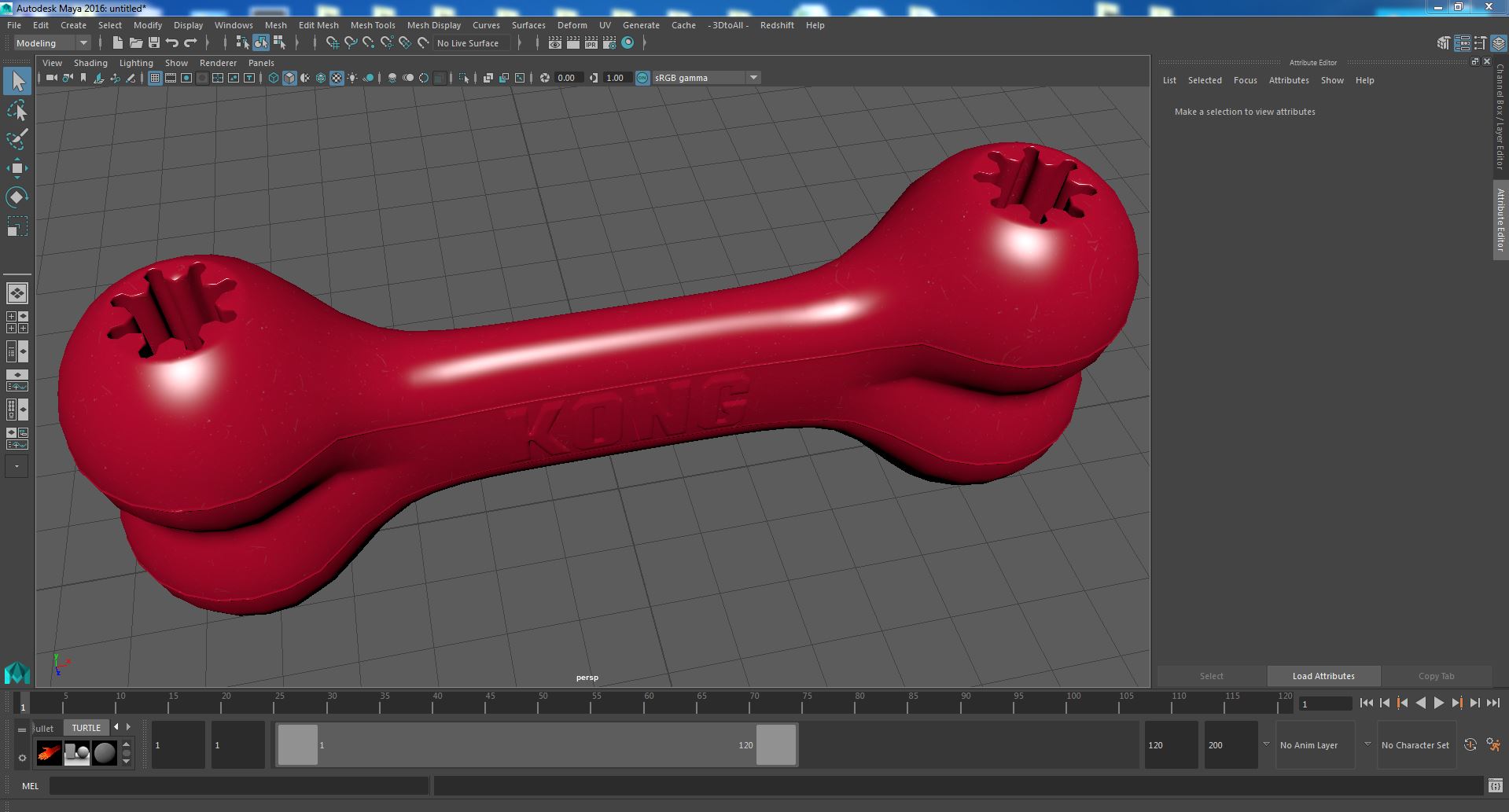Click the Load Attributes button
This screenshot has width=1509, height=812.
[1323, 676]
